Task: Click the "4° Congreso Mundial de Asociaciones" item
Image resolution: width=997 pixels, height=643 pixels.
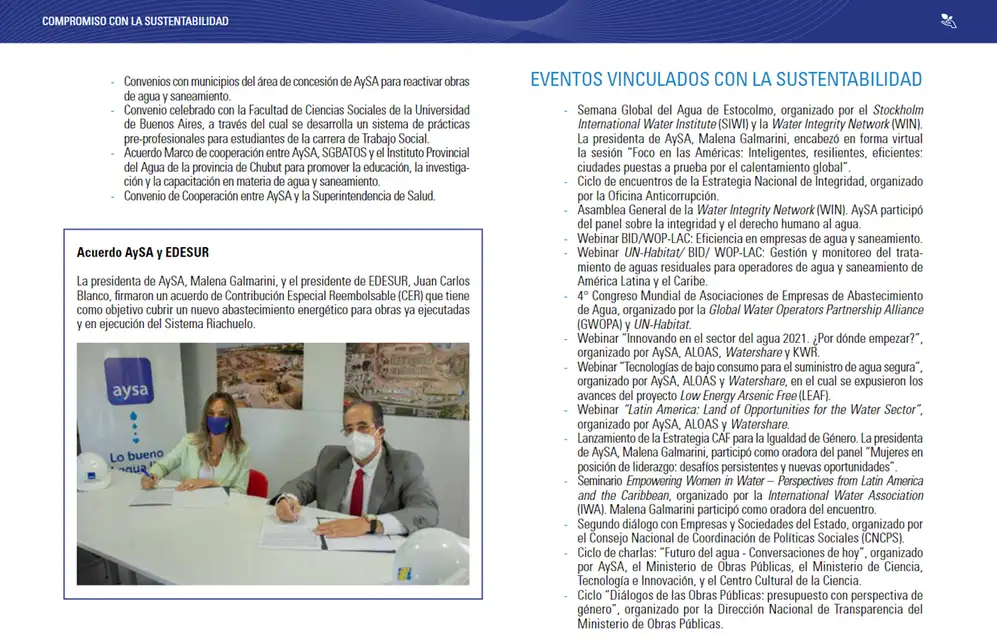Action: [750, 310]
